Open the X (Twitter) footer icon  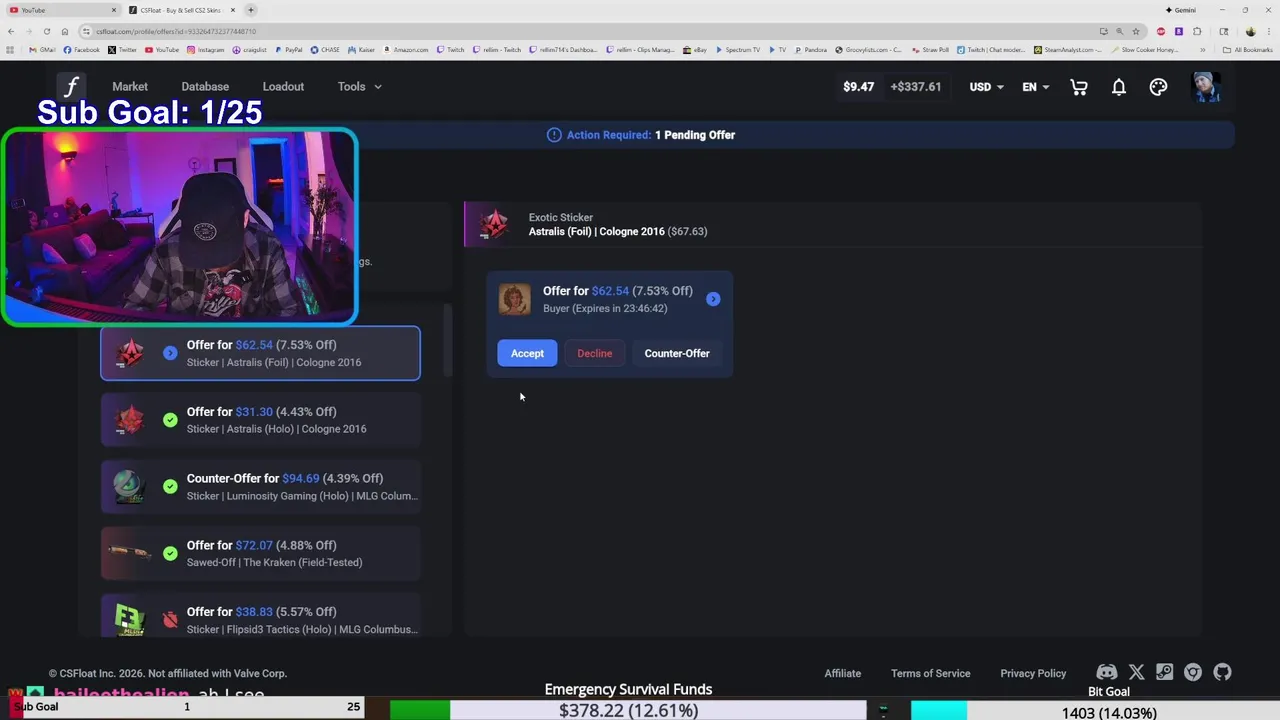point(1136,673)
